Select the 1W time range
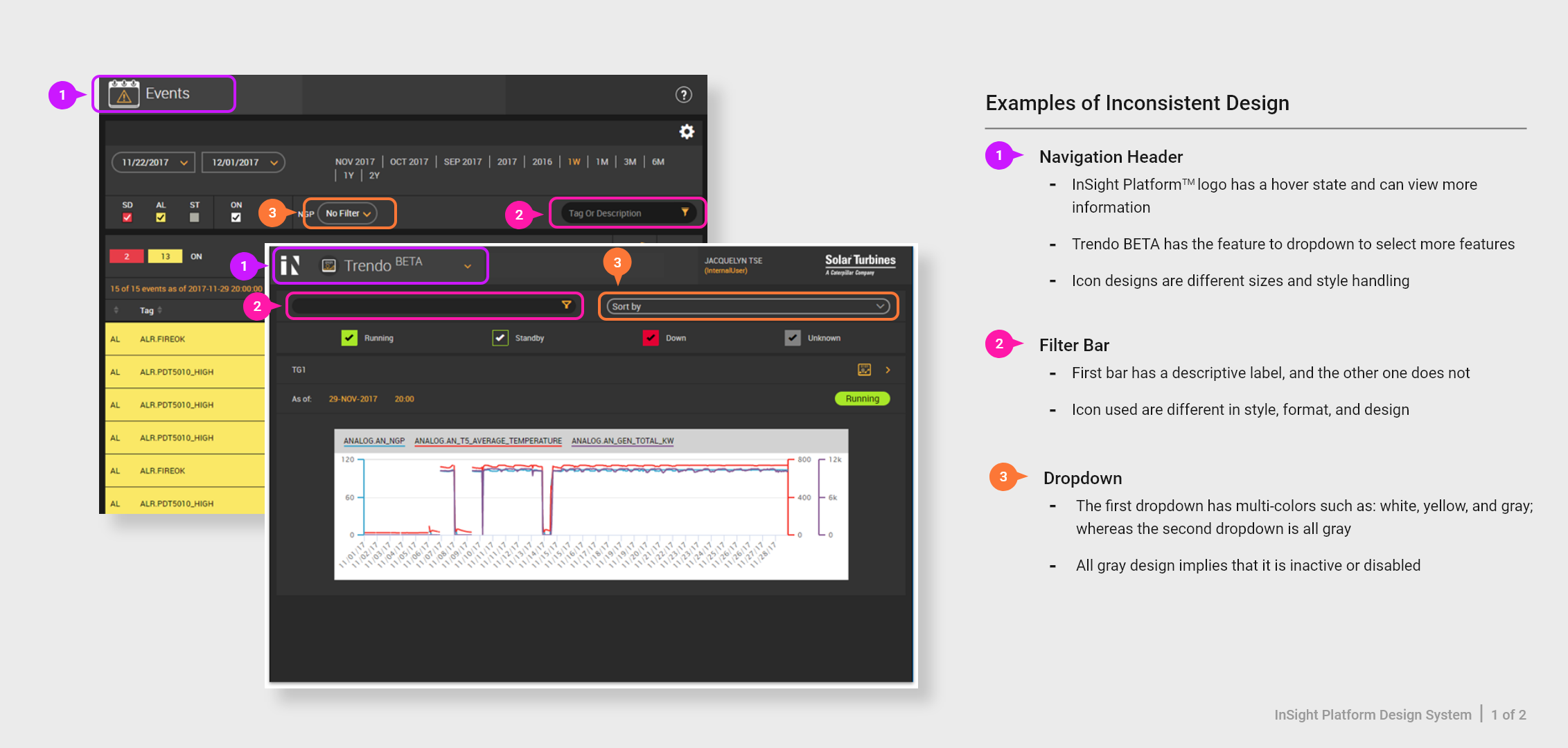 (574, 161)
